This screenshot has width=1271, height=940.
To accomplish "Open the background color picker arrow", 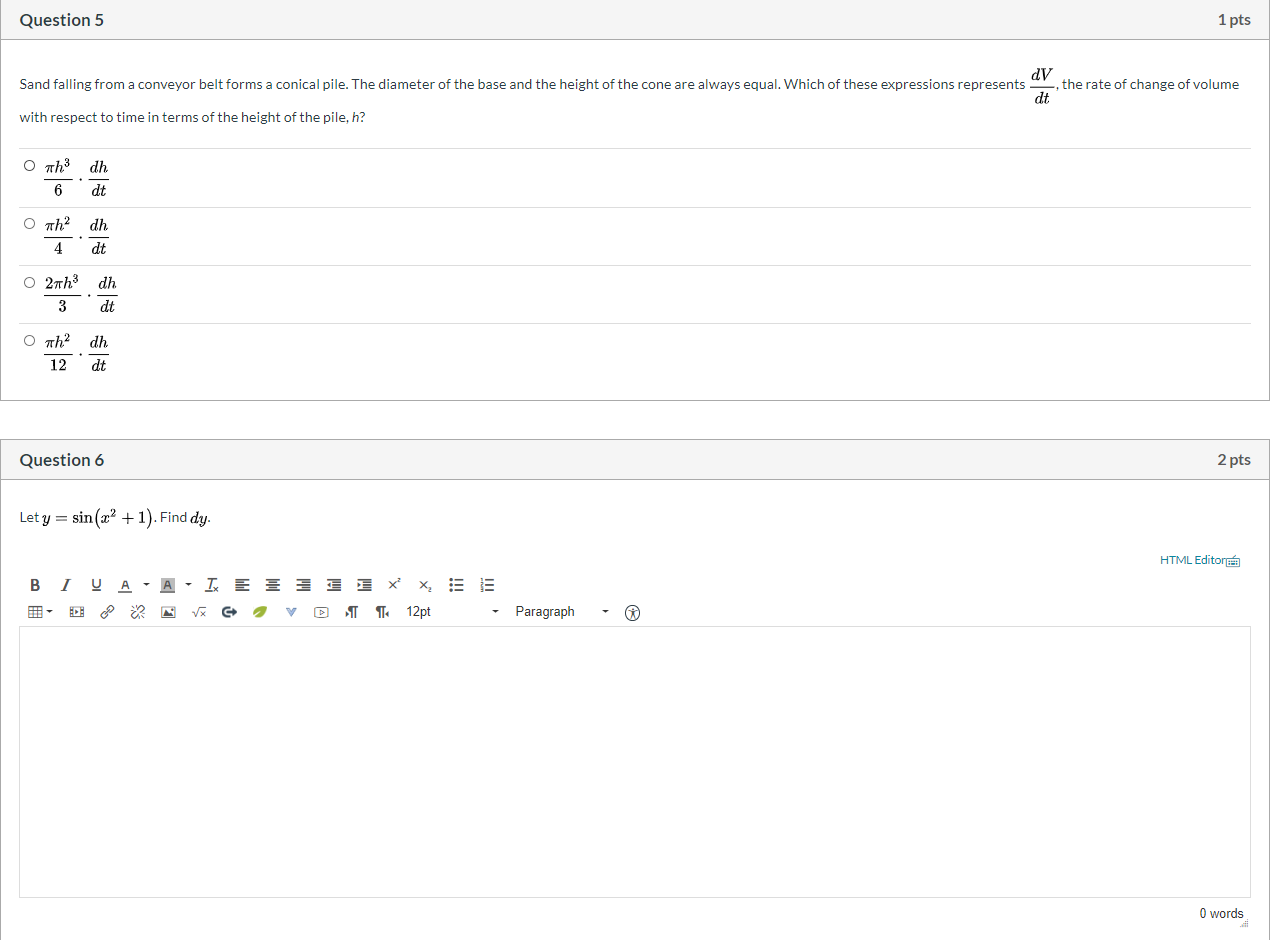I will click(x=188, y=585).
